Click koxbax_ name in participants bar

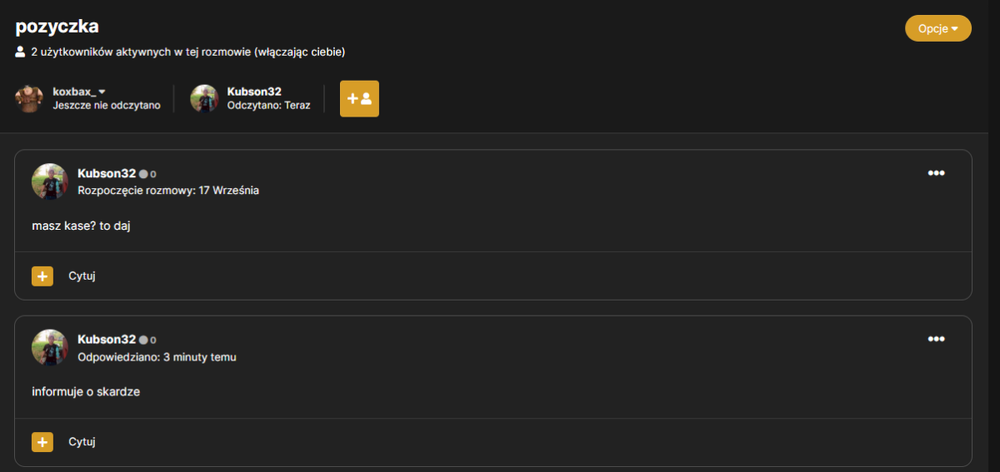click(x=75, y=92)
